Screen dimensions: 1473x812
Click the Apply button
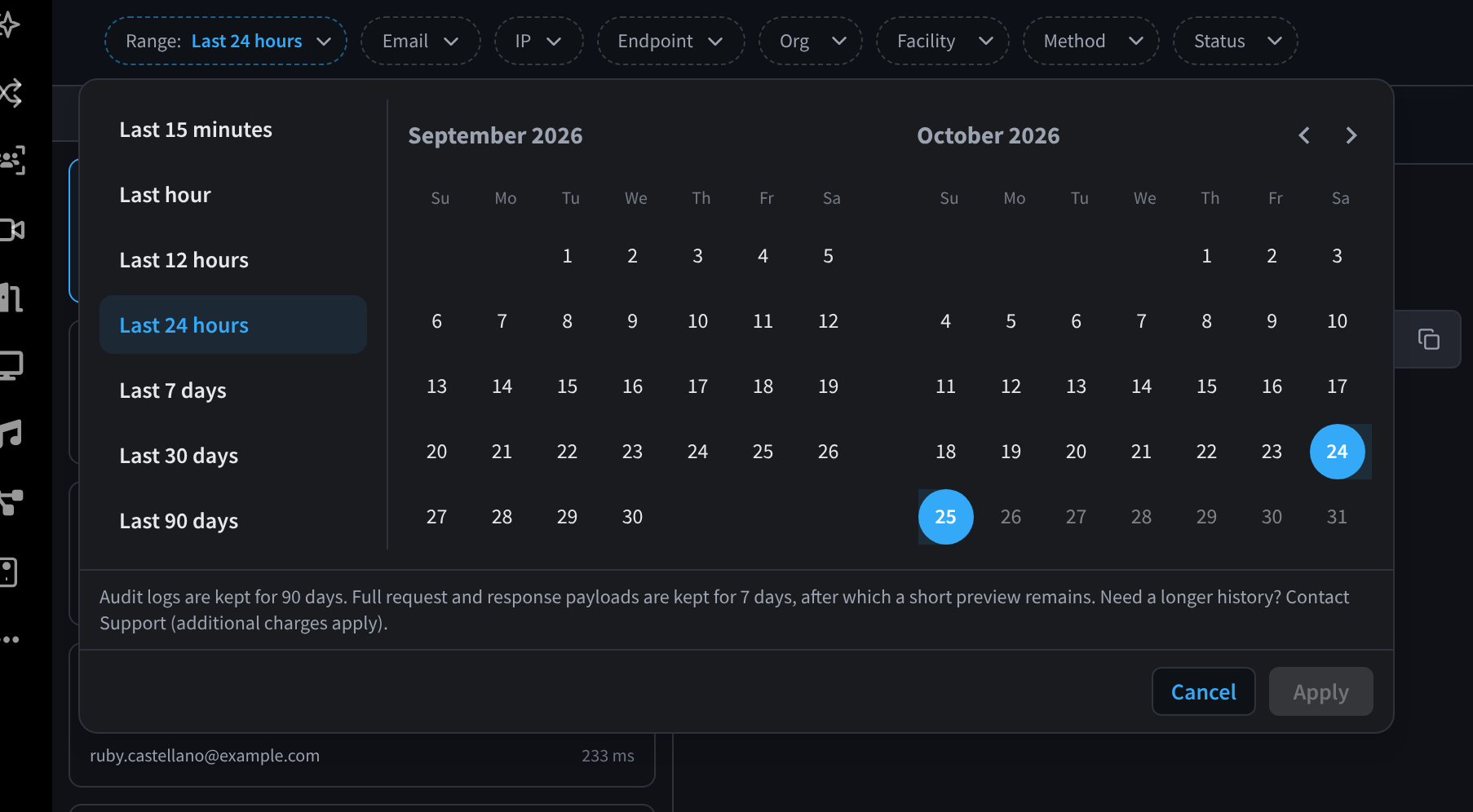(x=1320, y=691)
